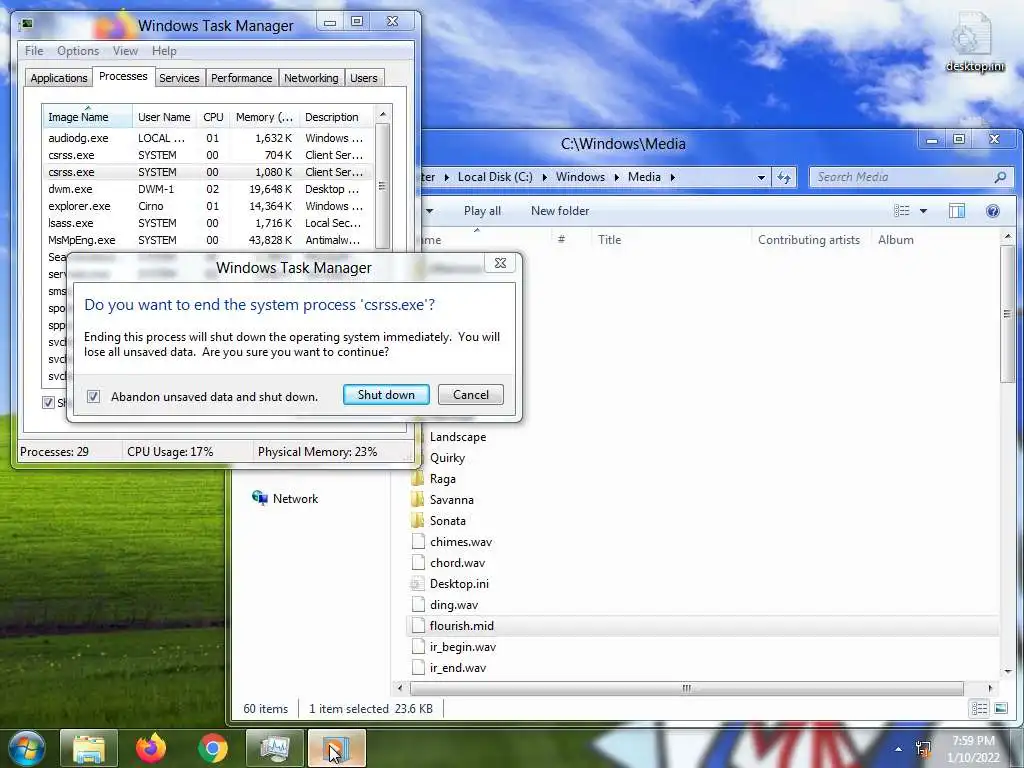The width and height of the screenshot is (1024, 768).
Task: Select Network in the navigation pane
Action: [x=285, y=498]
